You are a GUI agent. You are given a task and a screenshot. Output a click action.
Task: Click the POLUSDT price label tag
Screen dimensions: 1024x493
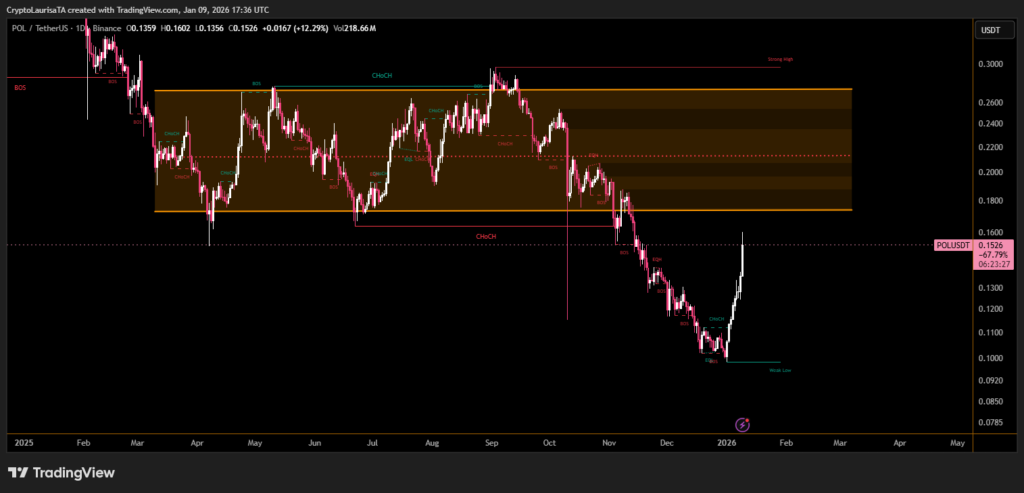click(953, 245)
